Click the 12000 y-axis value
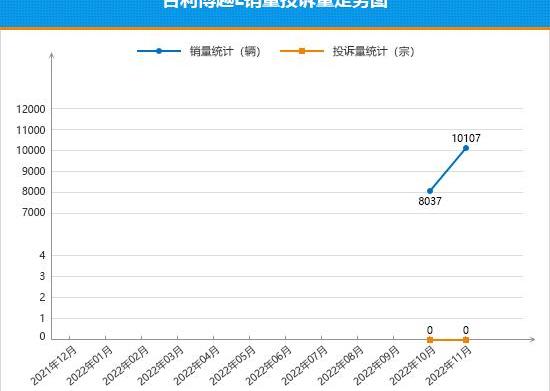This screenshot has height=391, width=550. tap(31, 109)
